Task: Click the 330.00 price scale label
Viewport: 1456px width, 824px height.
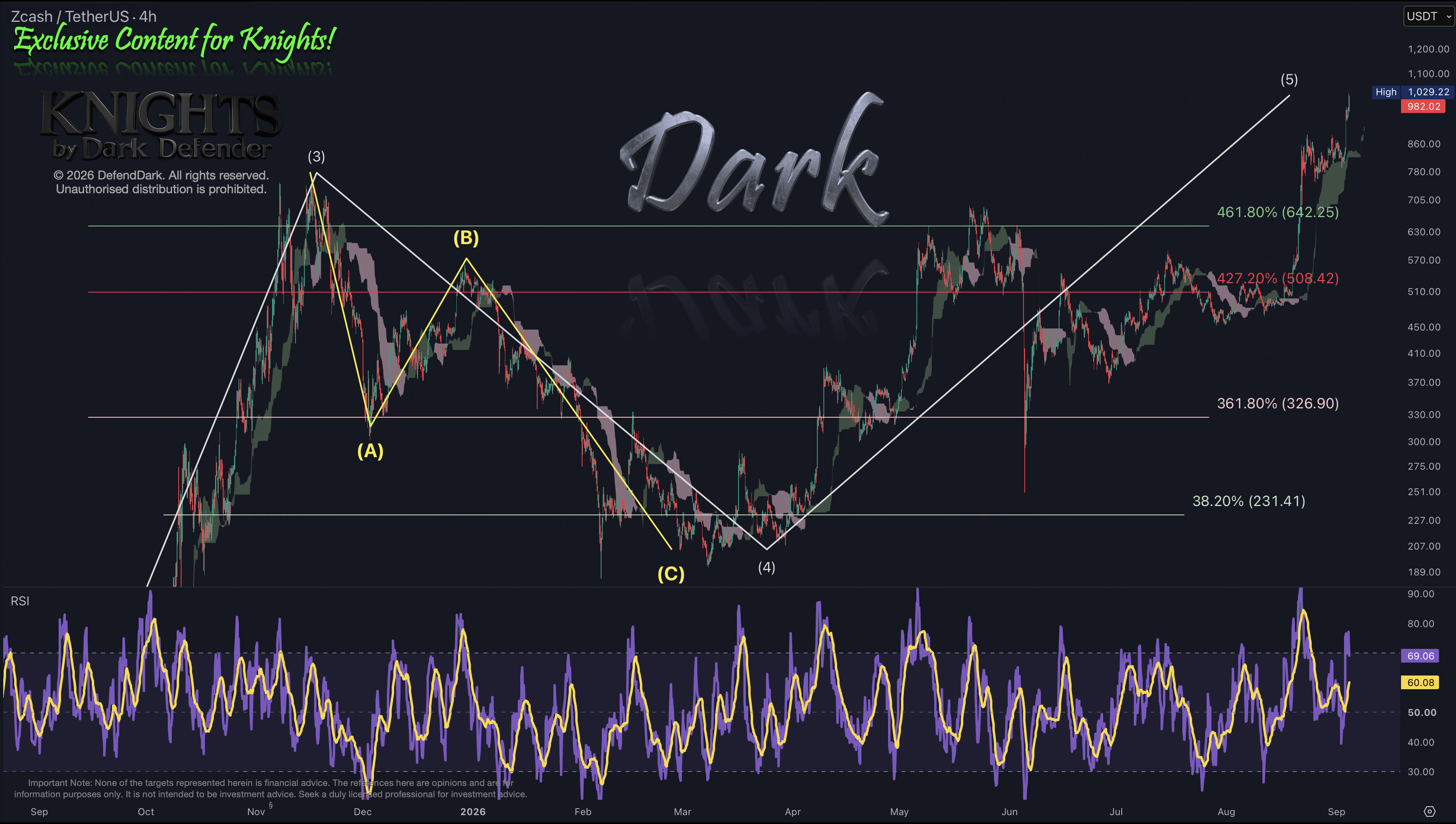Action: pos(1424,414)
